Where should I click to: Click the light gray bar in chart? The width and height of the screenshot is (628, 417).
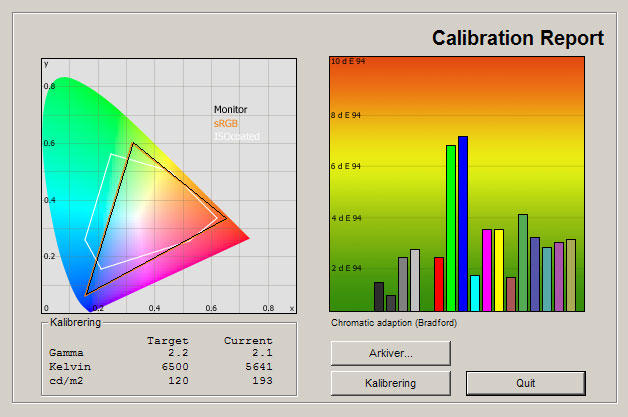point(415,280)
